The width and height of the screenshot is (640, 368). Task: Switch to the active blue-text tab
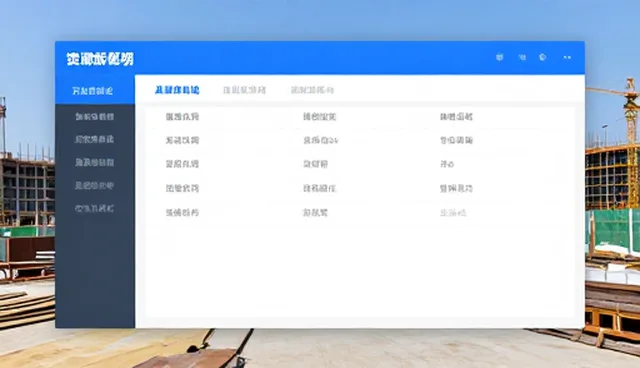177,90
